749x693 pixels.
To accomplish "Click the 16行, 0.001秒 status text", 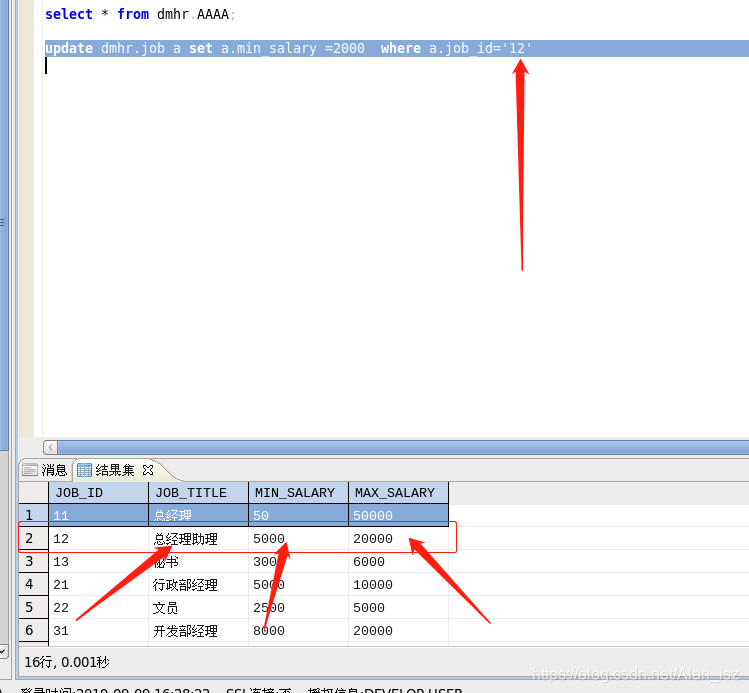I will pos(67,662).
